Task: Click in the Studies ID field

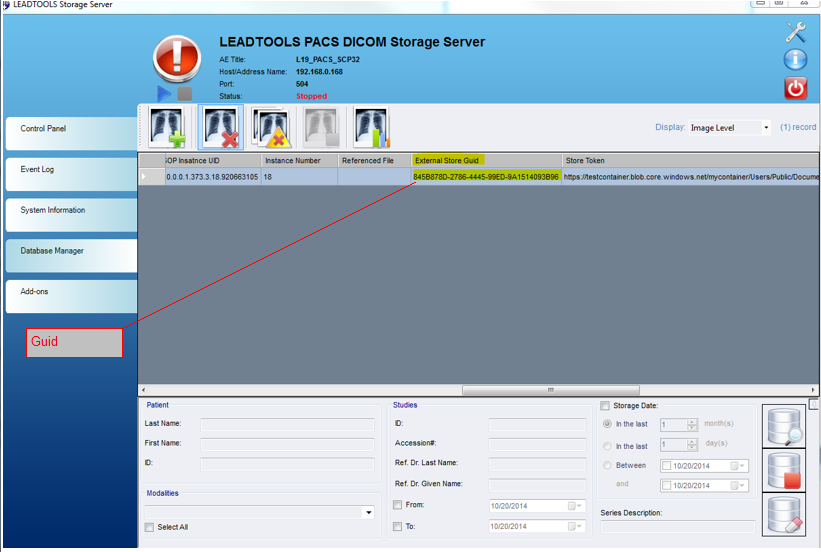Action: click(537, 424)
